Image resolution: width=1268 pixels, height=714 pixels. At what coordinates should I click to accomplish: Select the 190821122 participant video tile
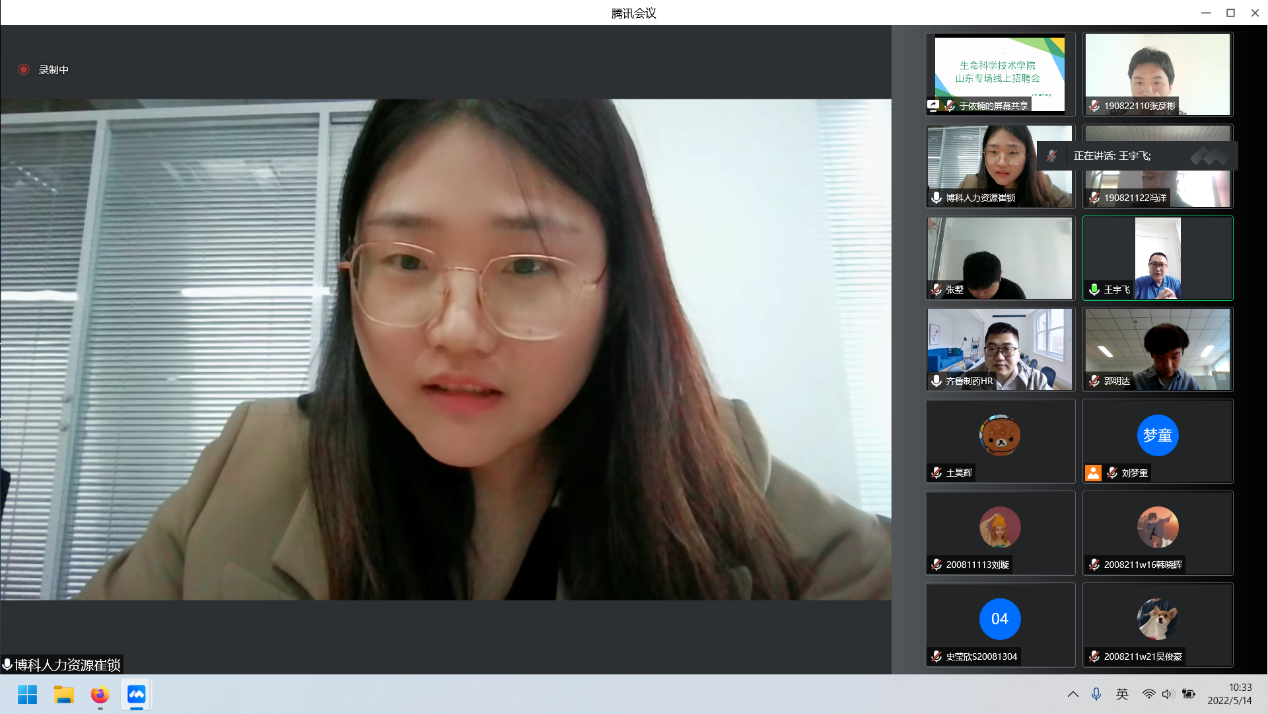(1157, 166)
